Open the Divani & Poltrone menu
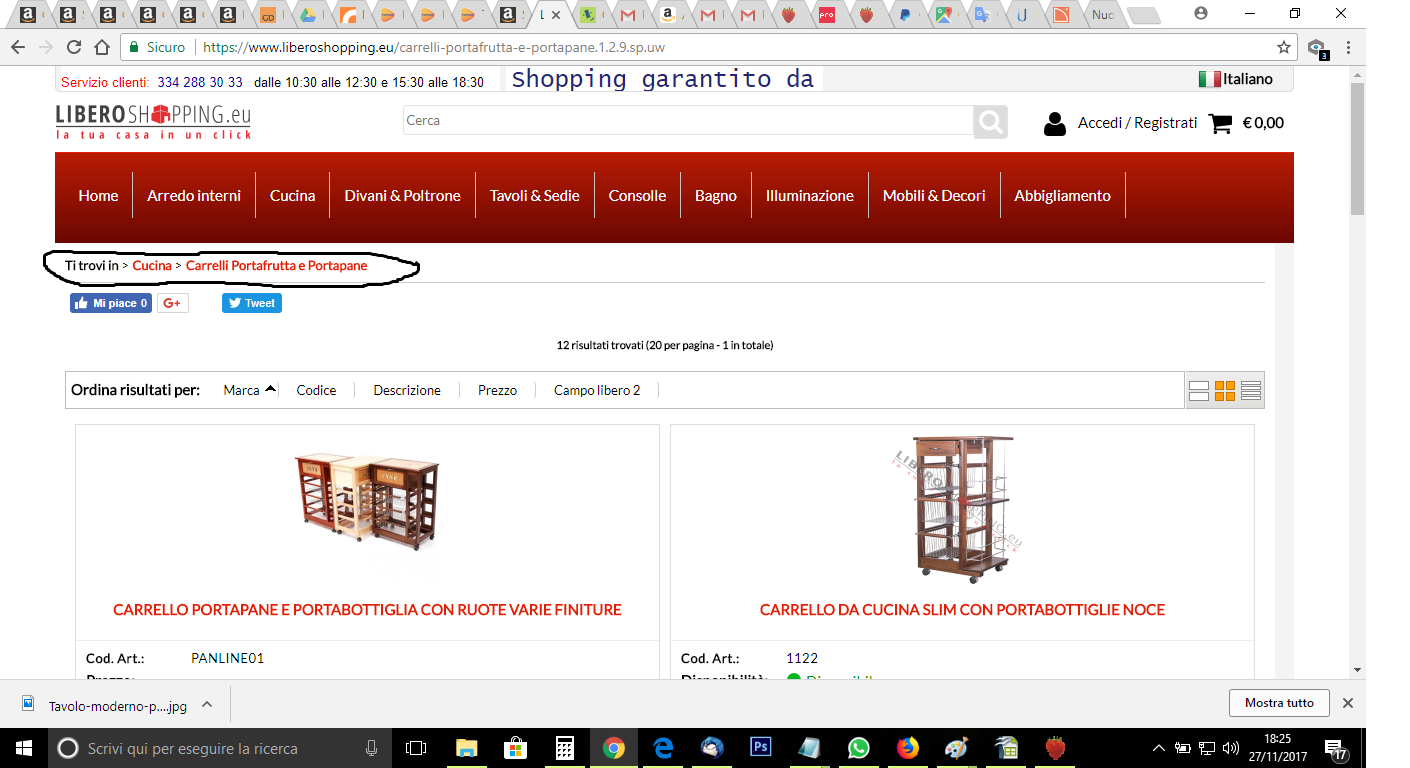Image resolution: width=1410 pixels, height=768 pixels. click(403, 196)
